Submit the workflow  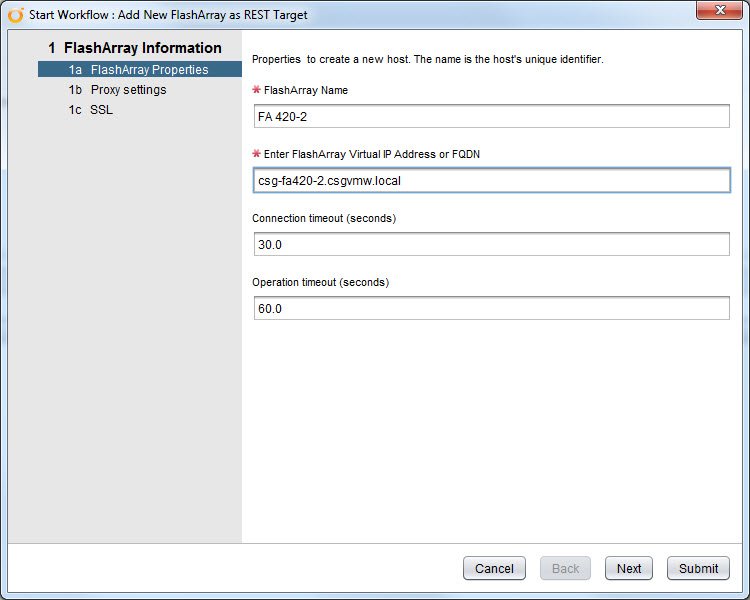[698, 568]
